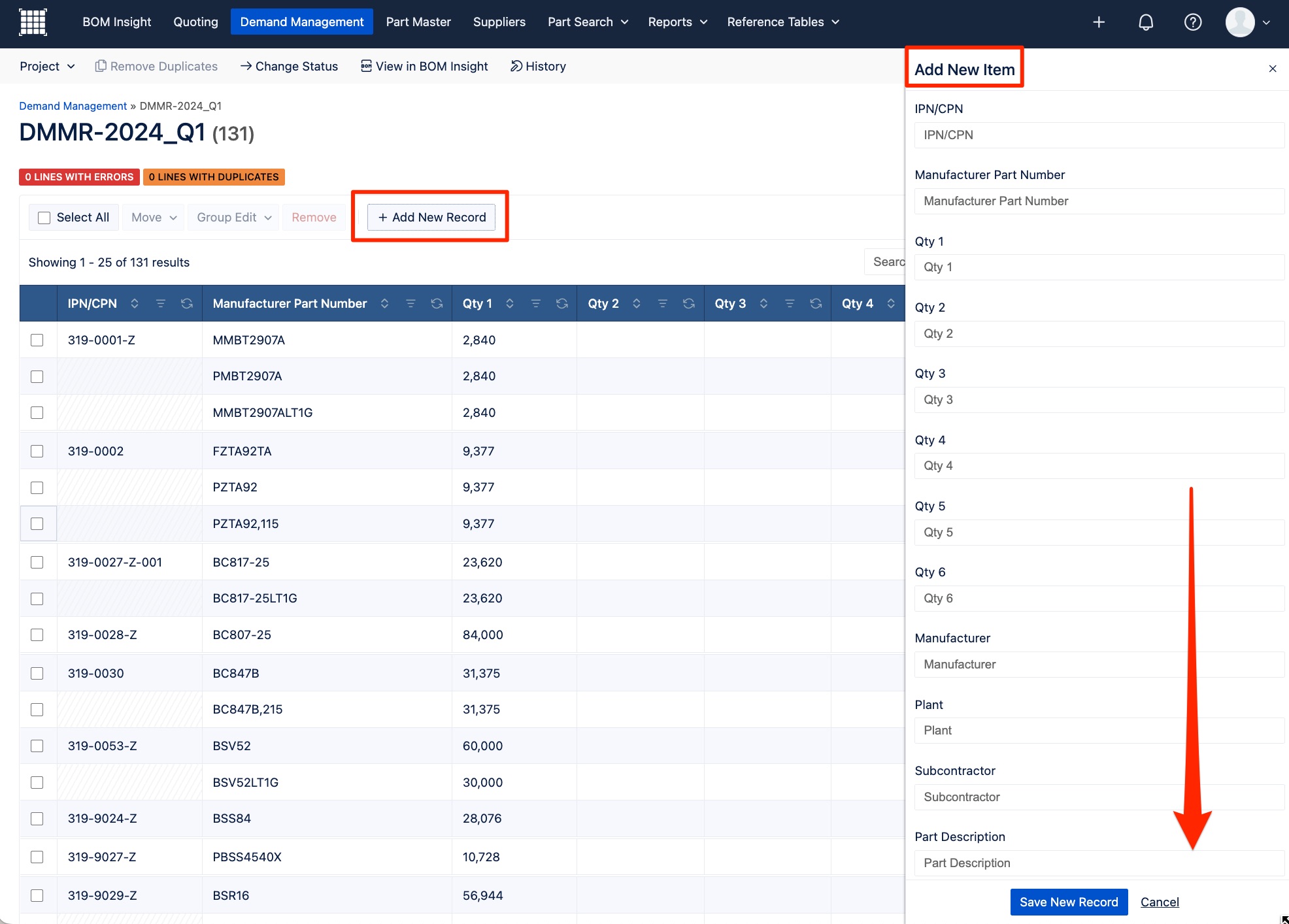Go to Part Master tab
The width and height of the screenshot is (1289, 924).
pyautogui.click(x=418, y=22)
